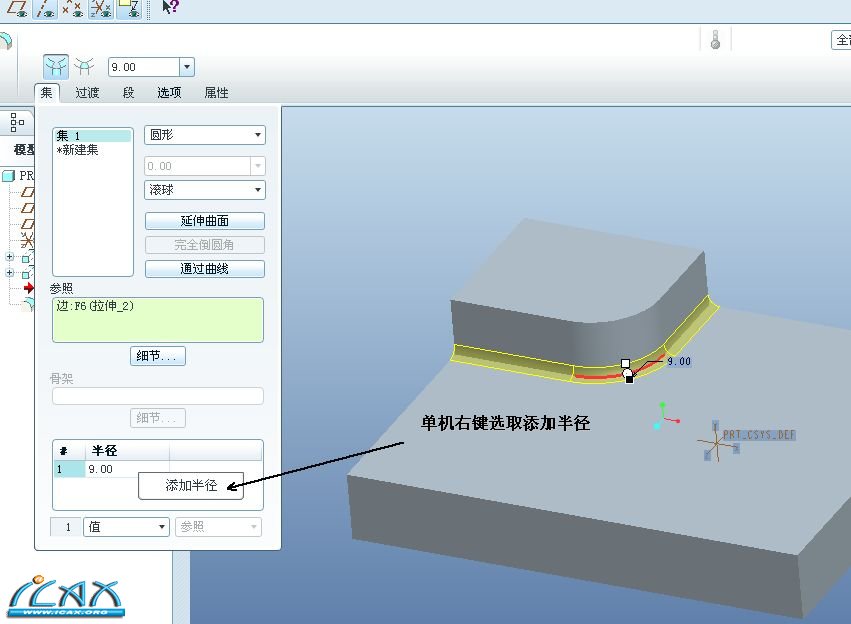Open the 集 tab

click(47, 93)
